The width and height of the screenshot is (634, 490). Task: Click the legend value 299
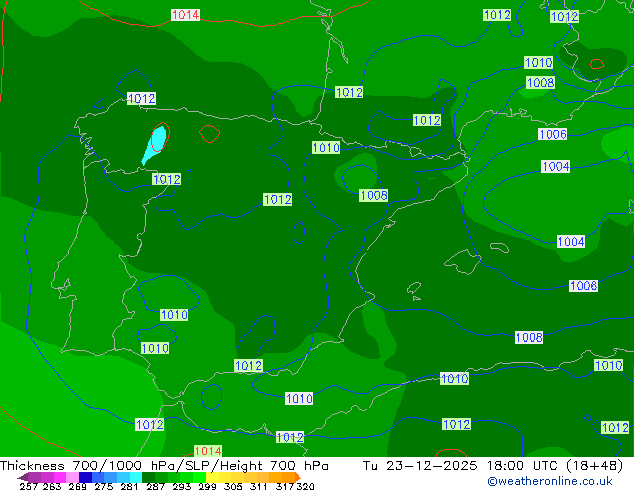tap(207, 486)
